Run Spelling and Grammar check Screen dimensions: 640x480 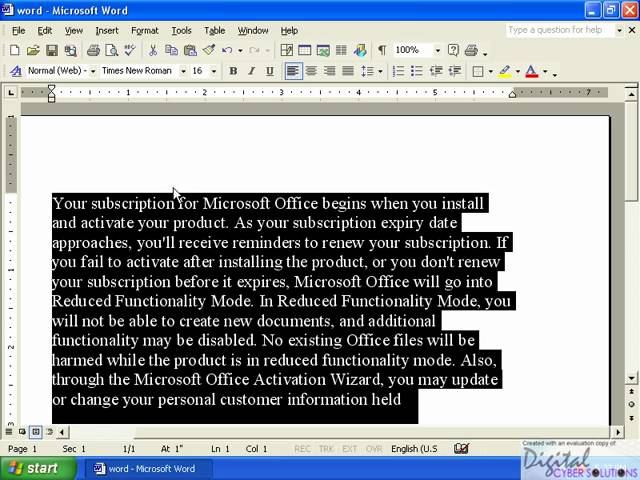(130, 50)
